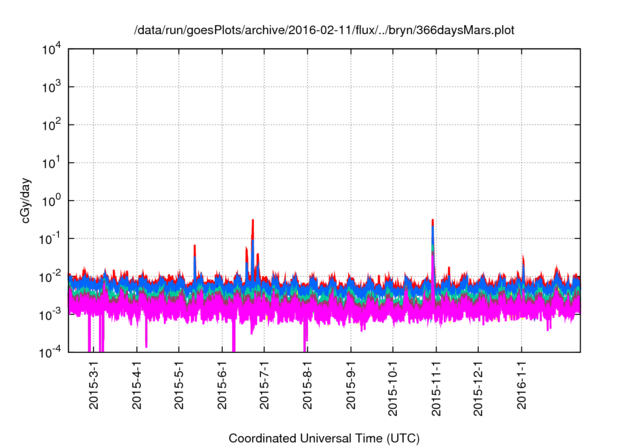
Task: Click the 10^1 y-axis tick label
Action: 51,163
